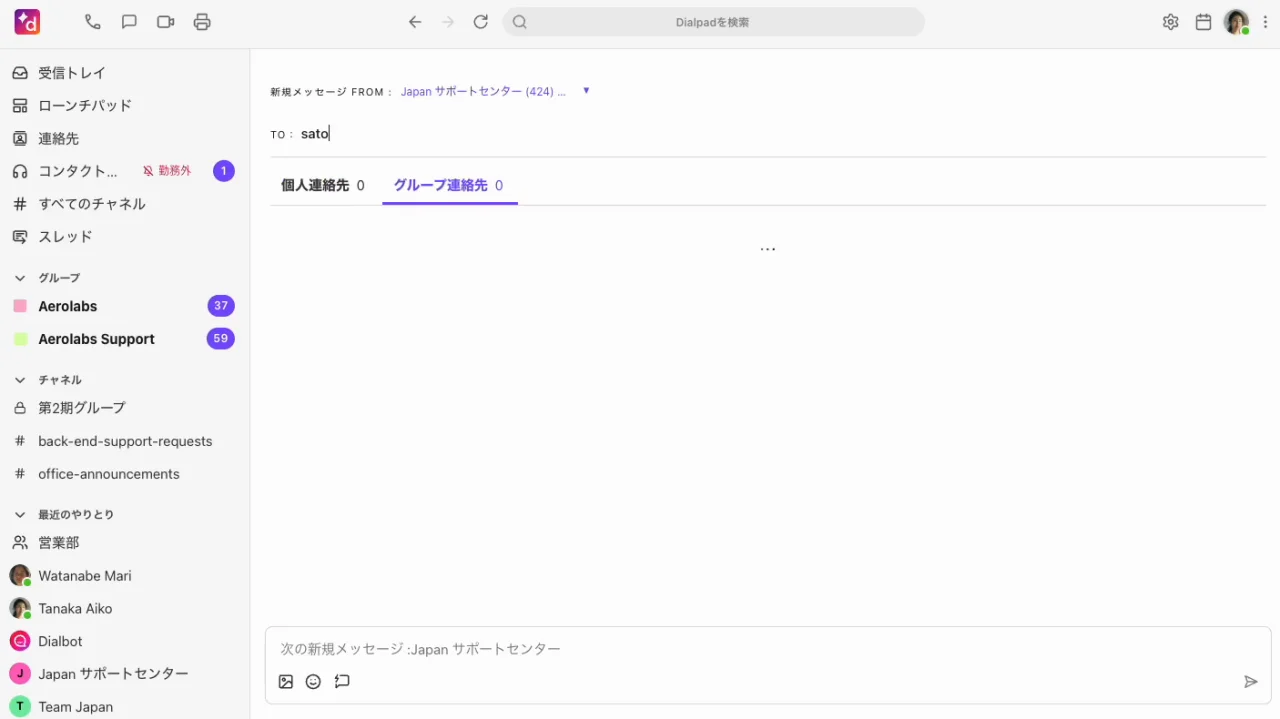Viewport: 1280px width, 719px height.
Task: Click the Dialpad logo icon
Action: [27, 22]
